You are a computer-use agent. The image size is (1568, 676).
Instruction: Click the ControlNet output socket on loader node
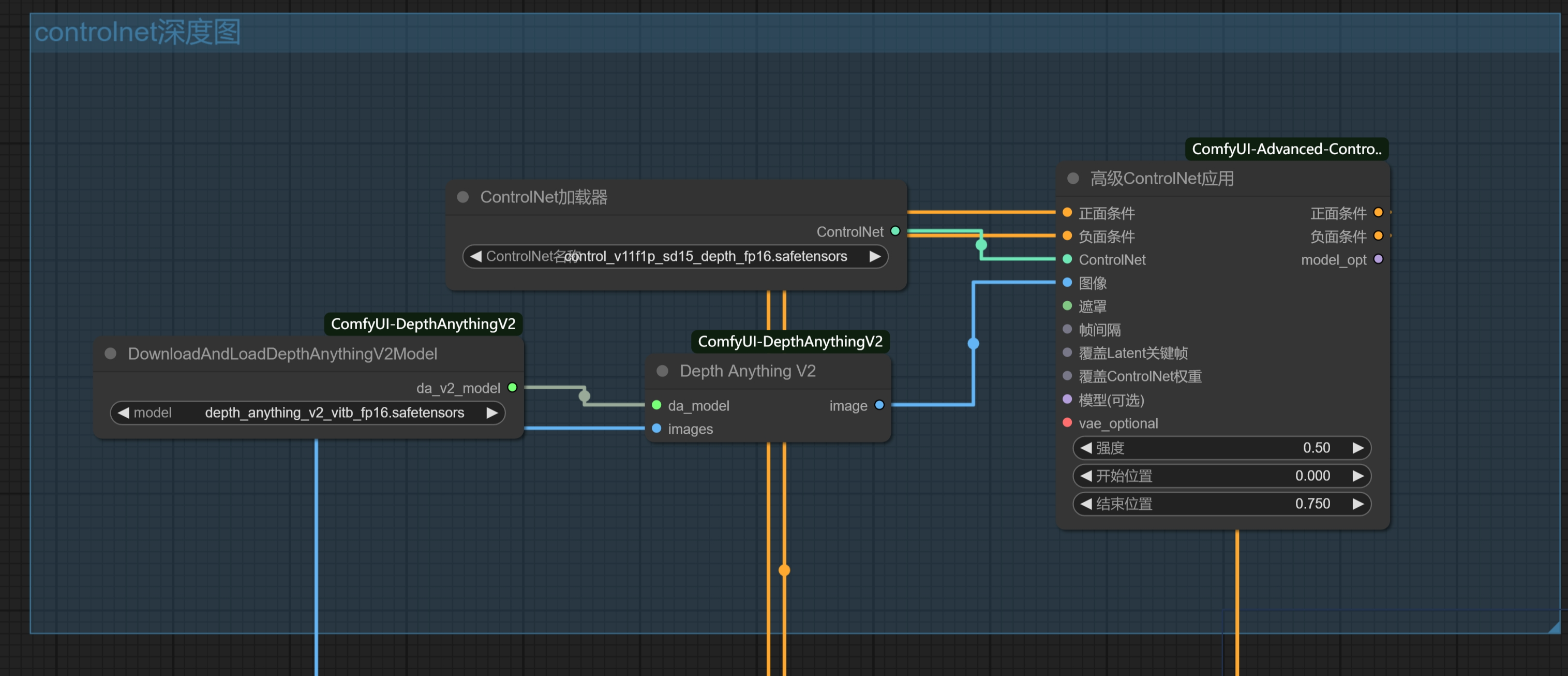[x=895, y=231]
